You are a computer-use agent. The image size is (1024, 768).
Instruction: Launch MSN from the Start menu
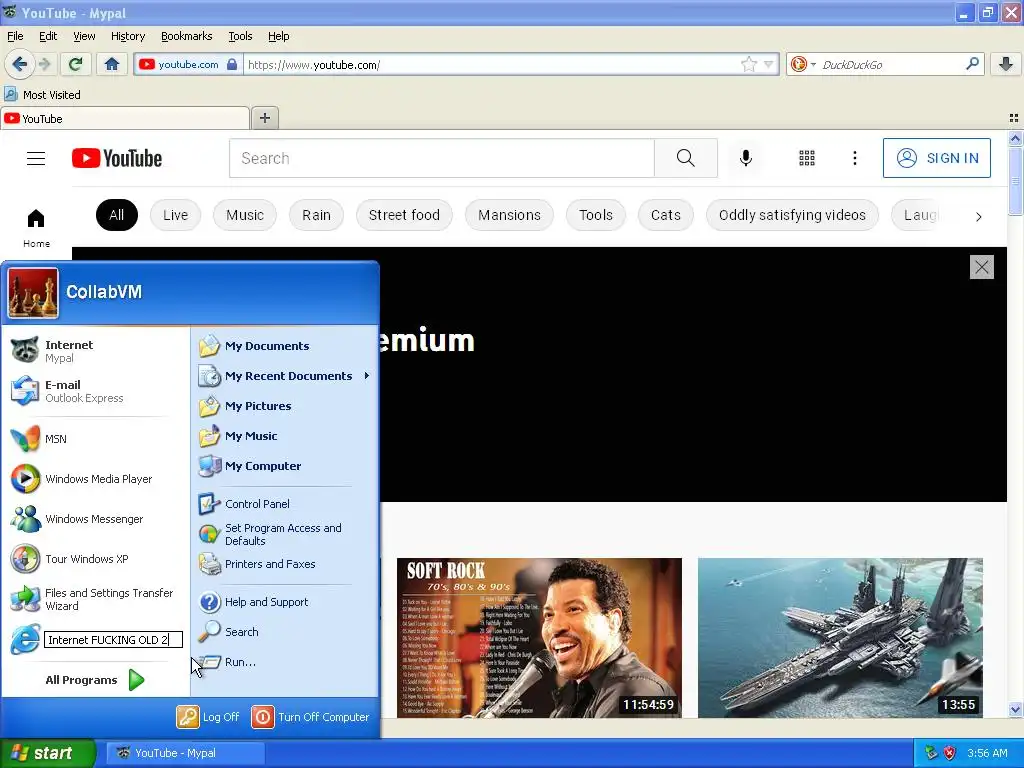click(96, 439)
